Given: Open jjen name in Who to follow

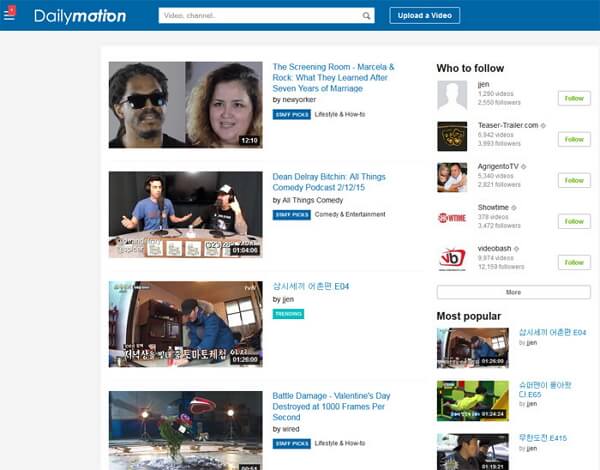Looking at the screenshot, I should point(483,84).
